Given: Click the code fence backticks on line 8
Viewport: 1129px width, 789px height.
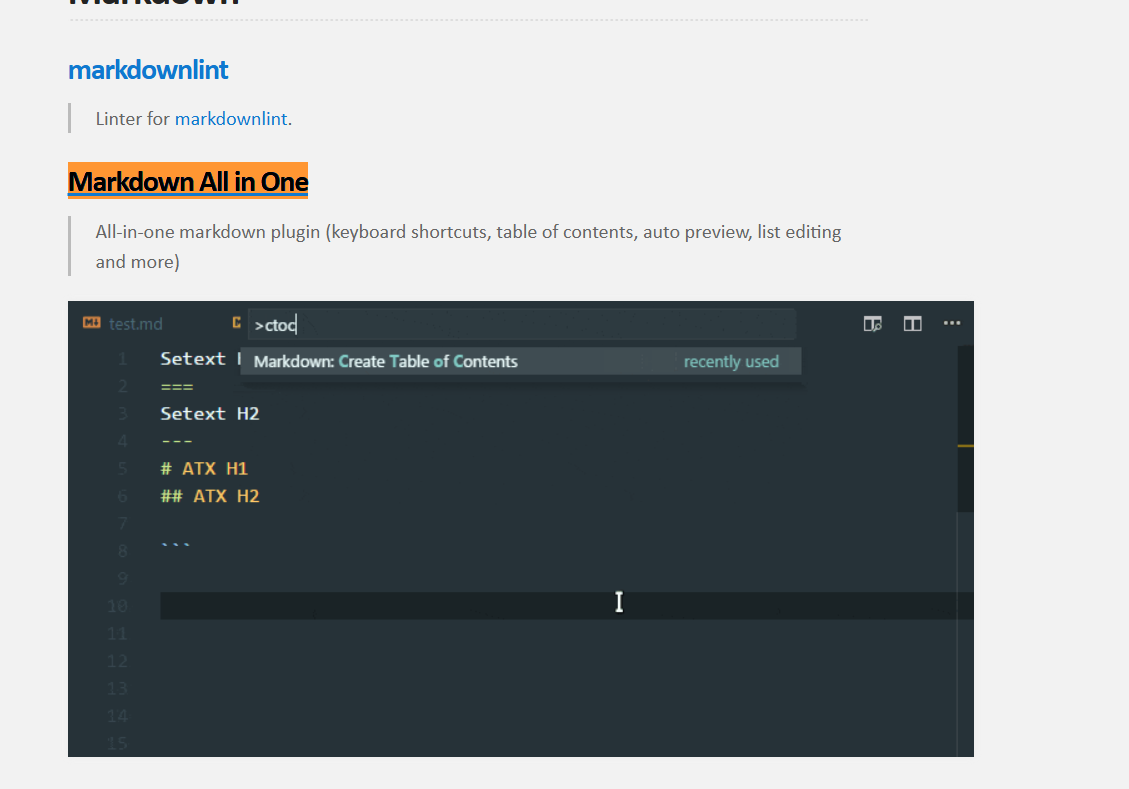Looking at the screenshot, I should (176, 545).
